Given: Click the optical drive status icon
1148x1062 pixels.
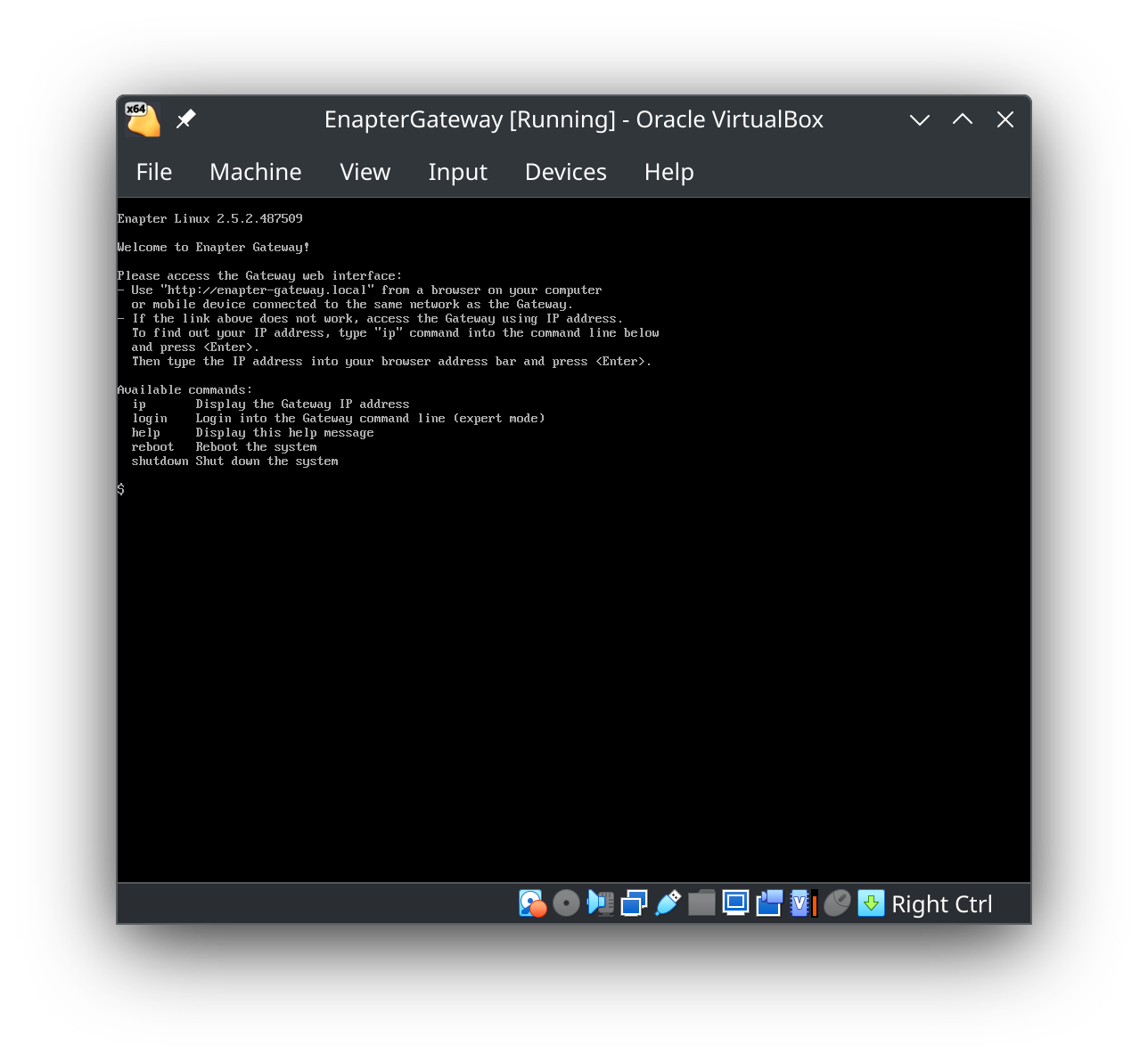Looking at the screenshot, I should click(566, 903).
